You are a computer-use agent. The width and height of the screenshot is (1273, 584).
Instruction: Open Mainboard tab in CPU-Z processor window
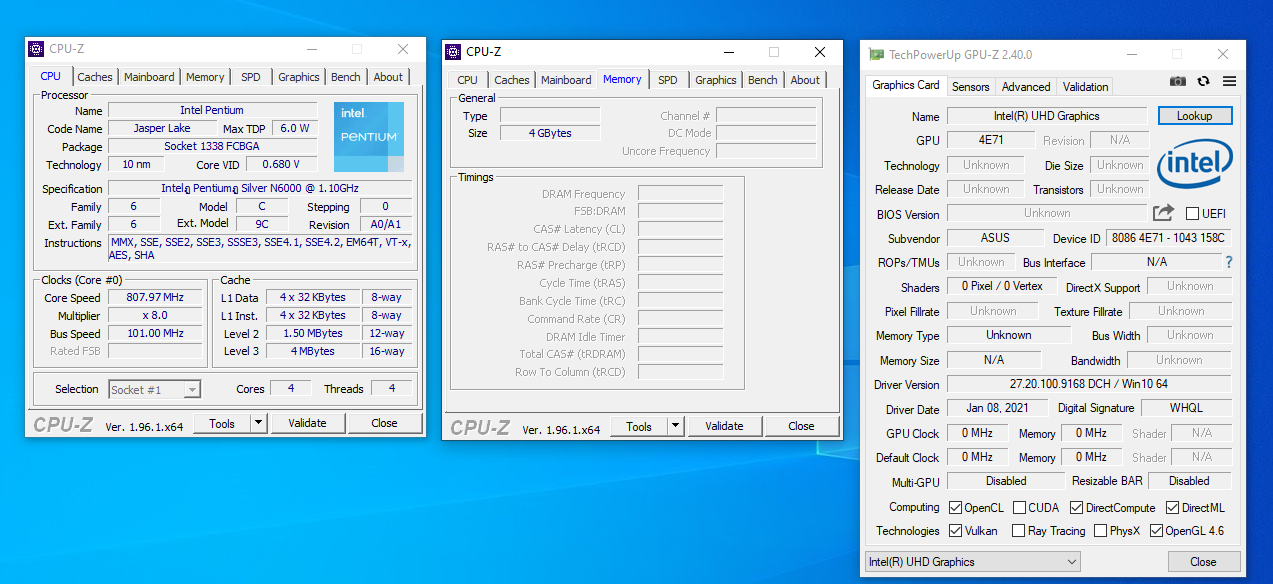149,77
